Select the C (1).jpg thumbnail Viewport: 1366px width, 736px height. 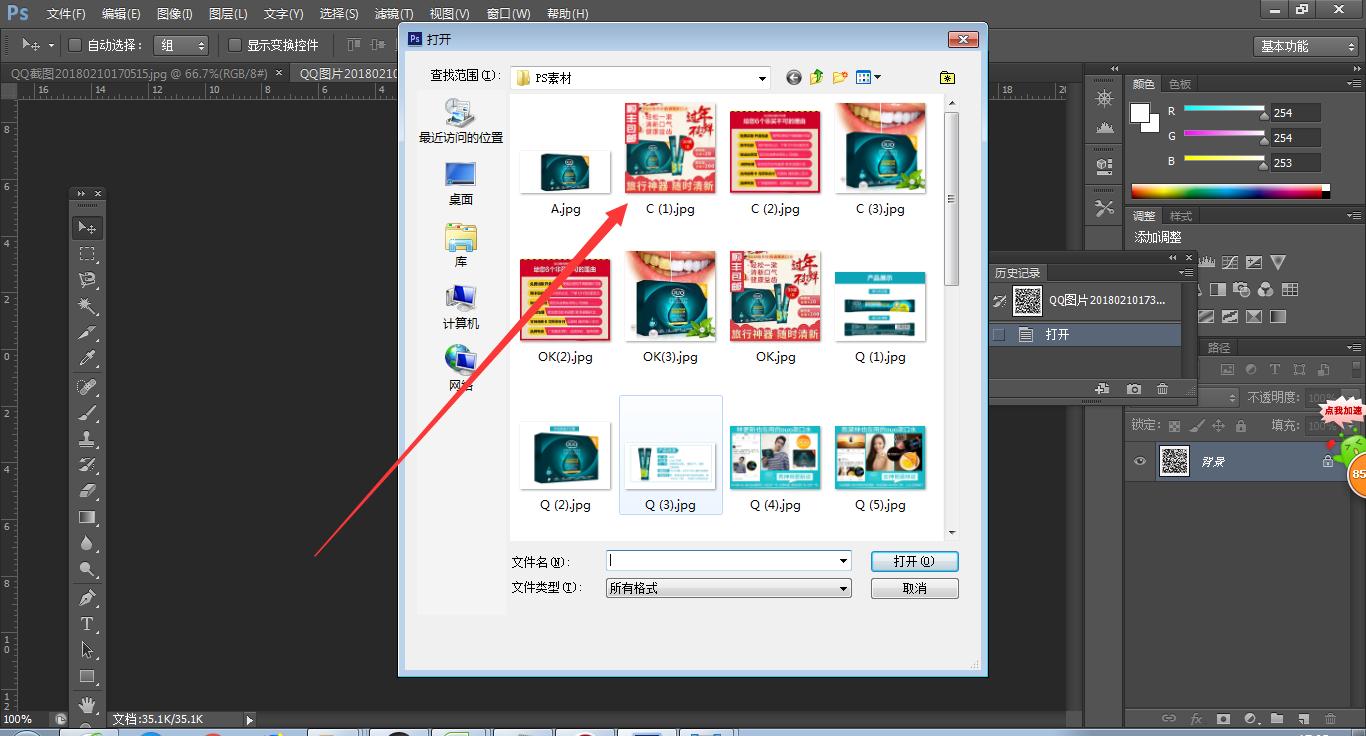669,147
